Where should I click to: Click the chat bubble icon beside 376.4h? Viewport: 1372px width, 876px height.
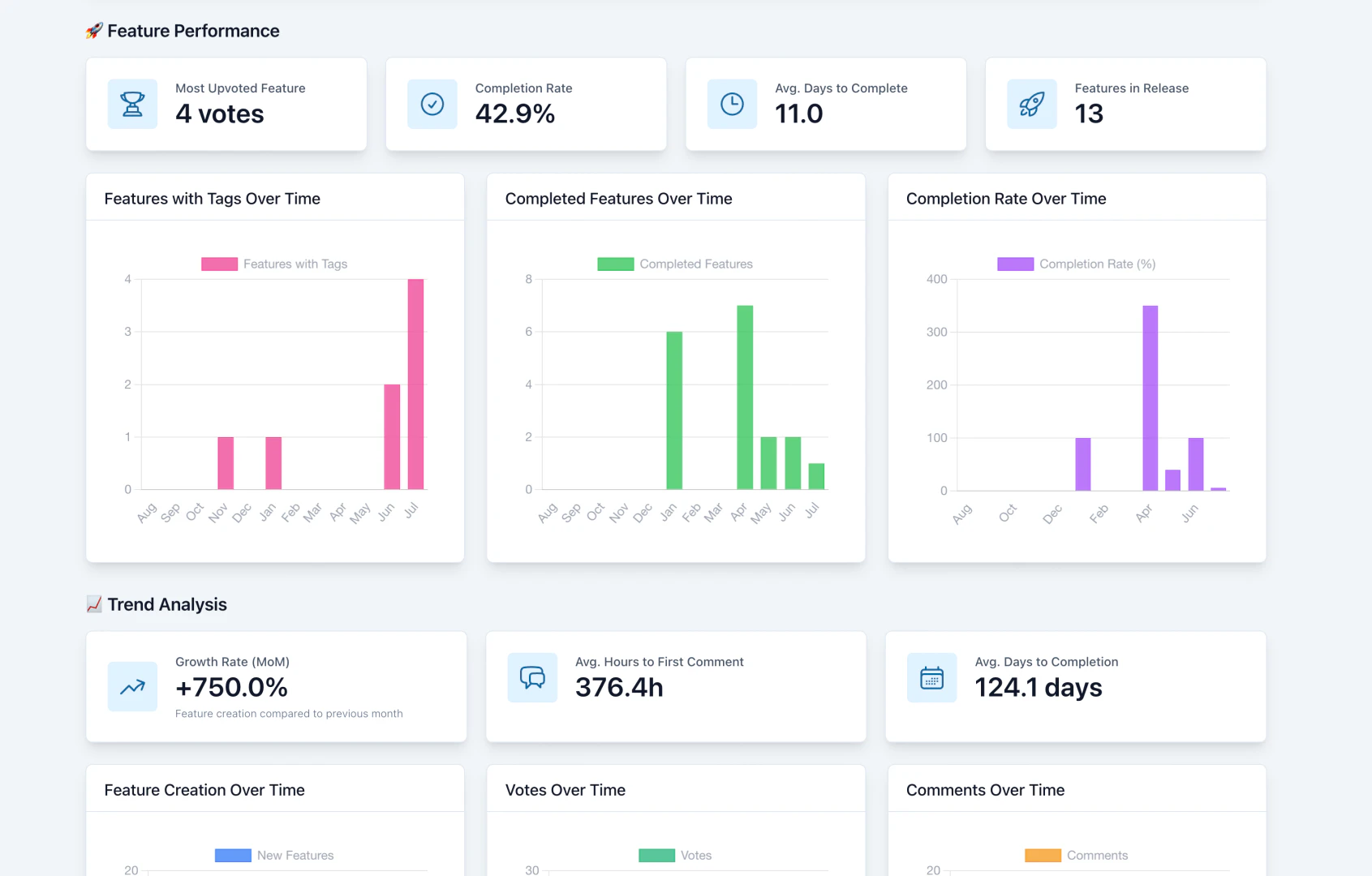tap(531, 678)
